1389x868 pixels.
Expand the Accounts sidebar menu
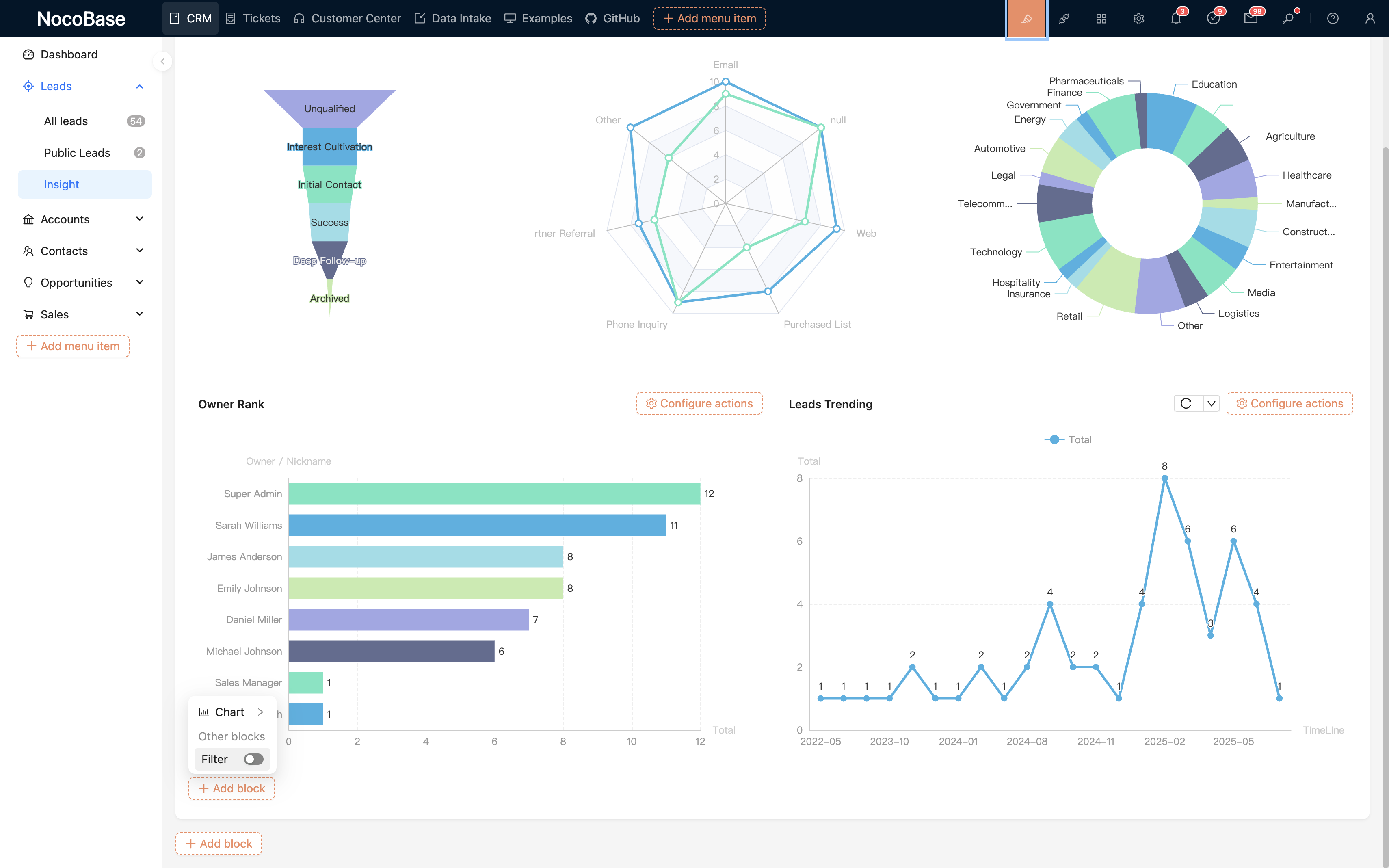pos(139,219)
